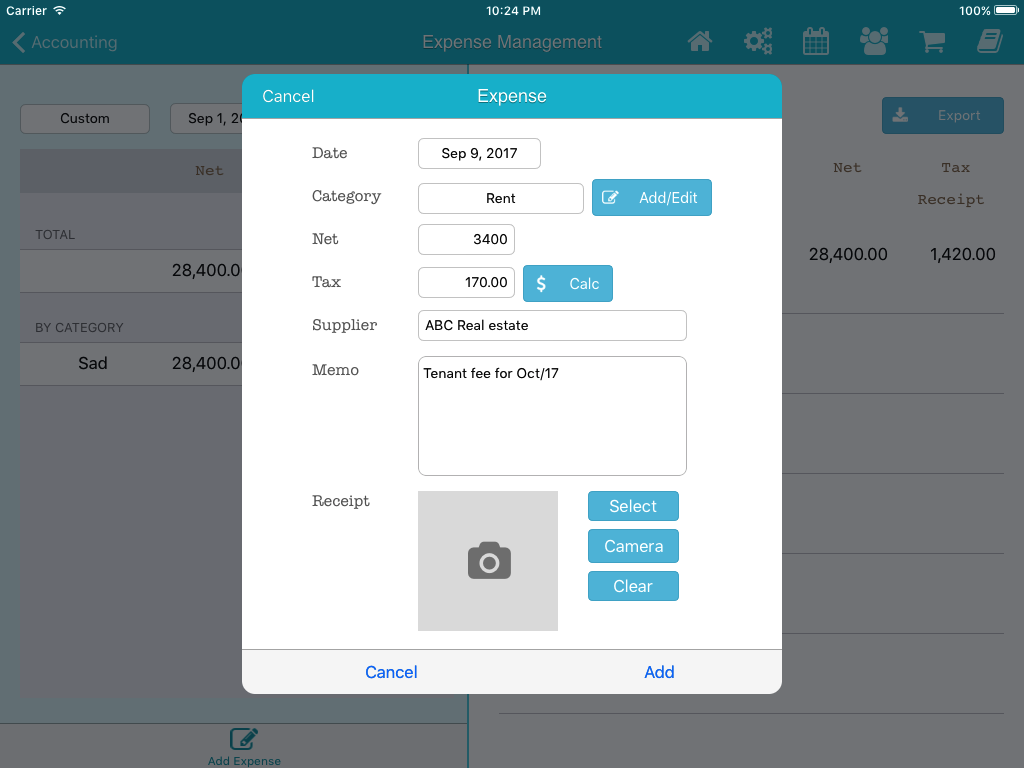
Task: Open the Category selector showing Rent
Action: click(500, 198)
